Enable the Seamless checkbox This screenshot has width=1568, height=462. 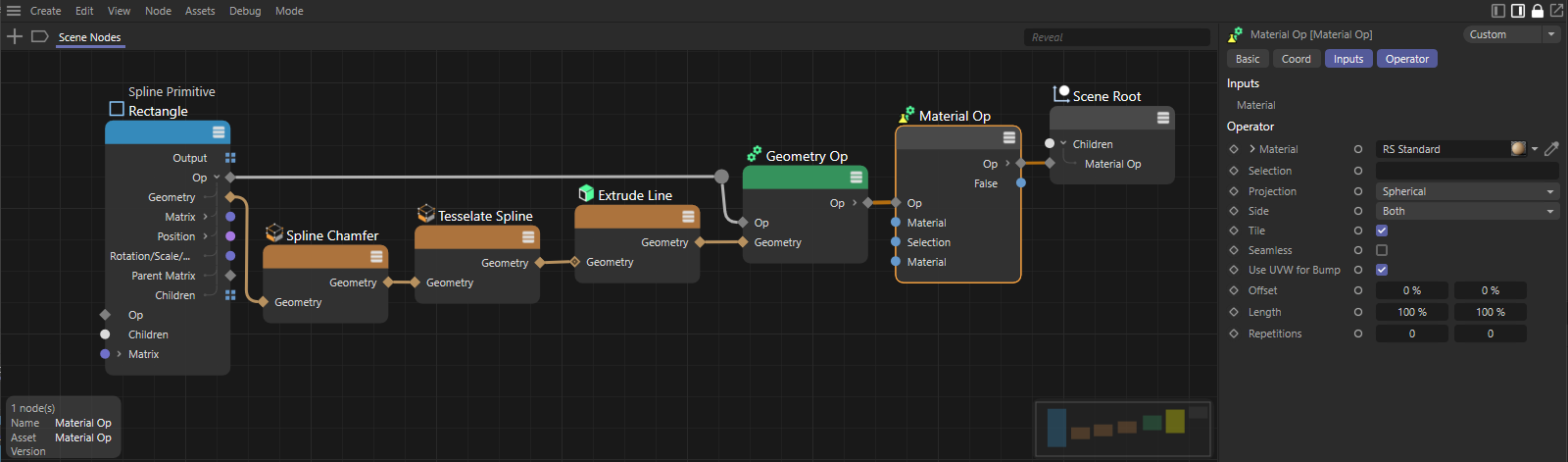(1382, 250)
